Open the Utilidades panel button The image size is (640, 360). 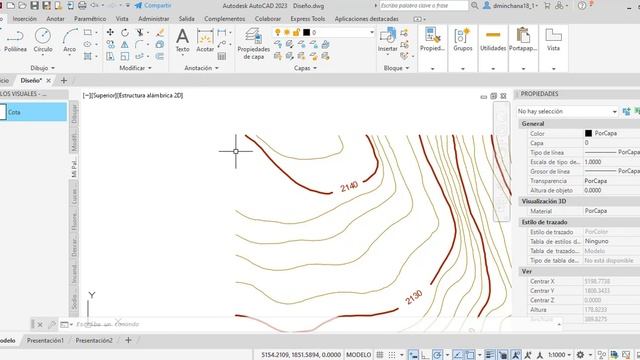(x=493, y=40)
